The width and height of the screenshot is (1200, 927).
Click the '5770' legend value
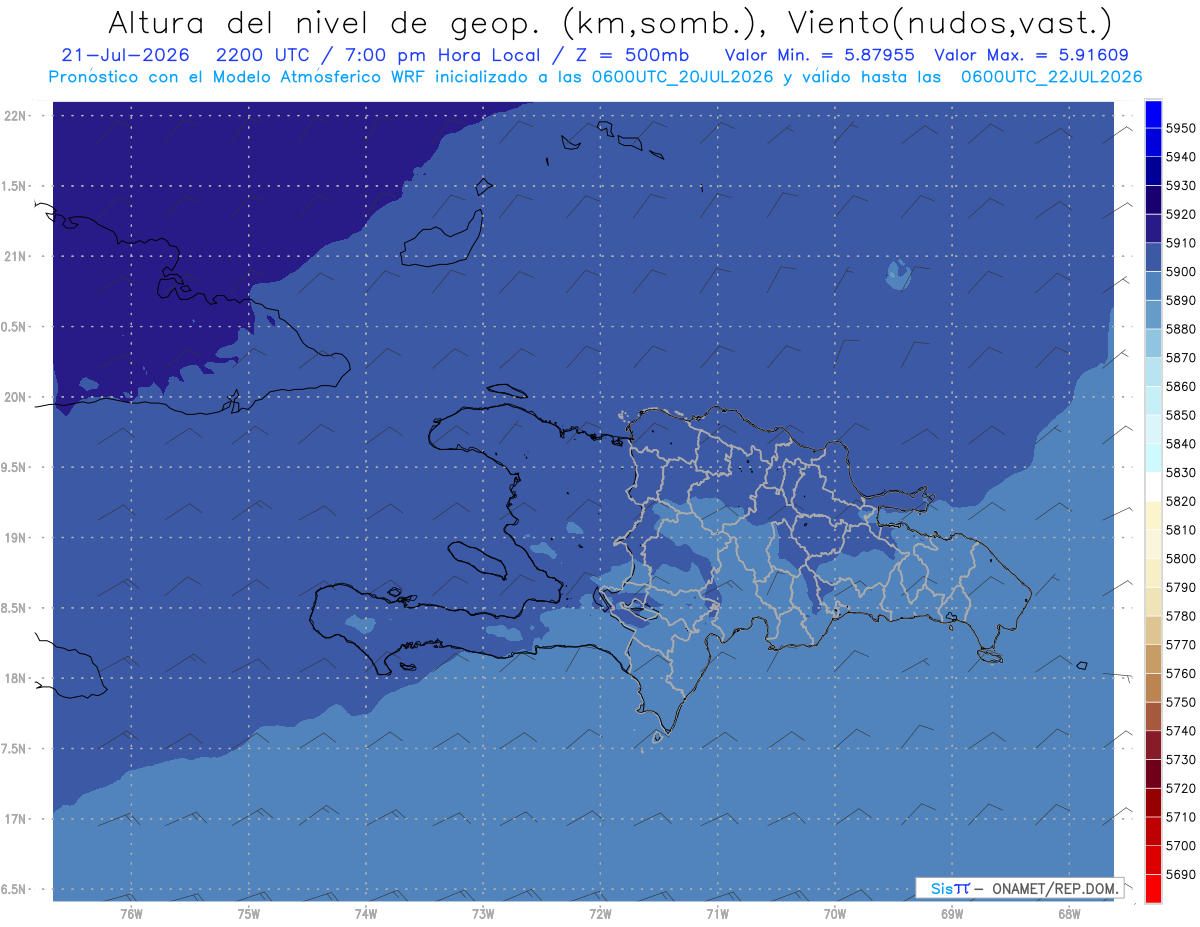tap(1180, 645)
